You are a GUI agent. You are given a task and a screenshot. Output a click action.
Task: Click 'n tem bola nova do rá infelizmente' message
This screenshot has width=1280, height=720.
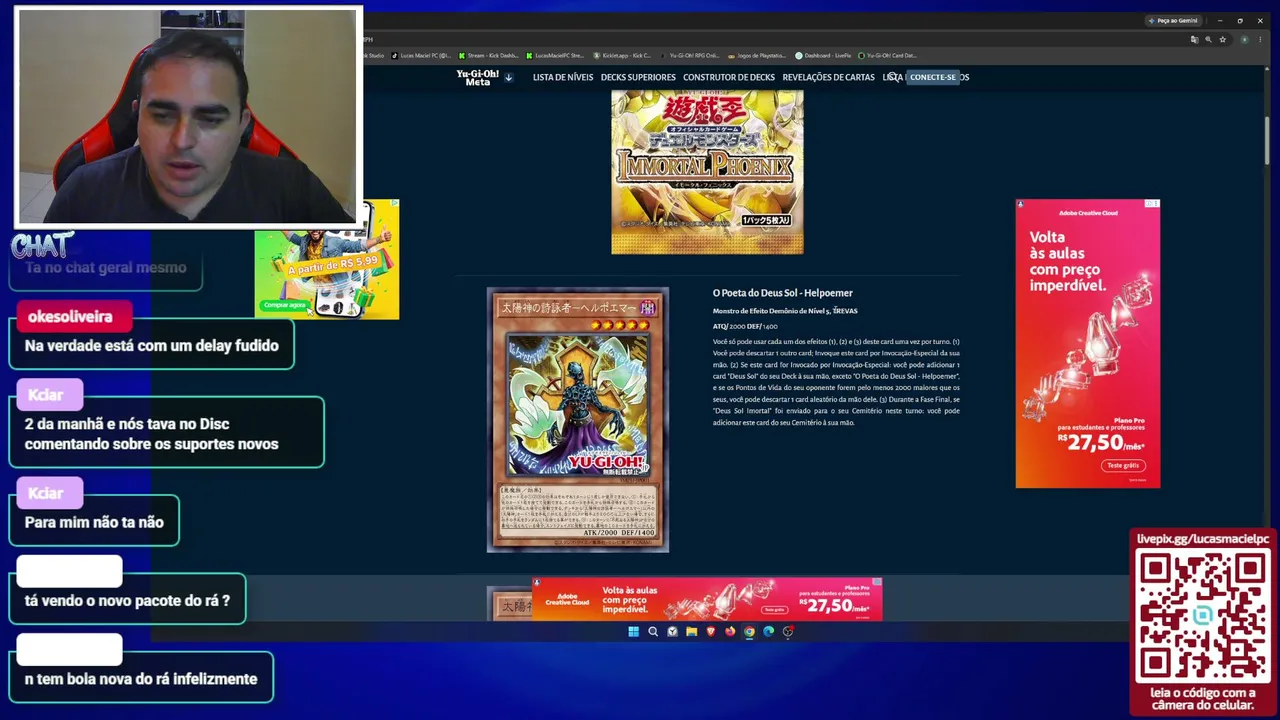(x=141, y=679)
